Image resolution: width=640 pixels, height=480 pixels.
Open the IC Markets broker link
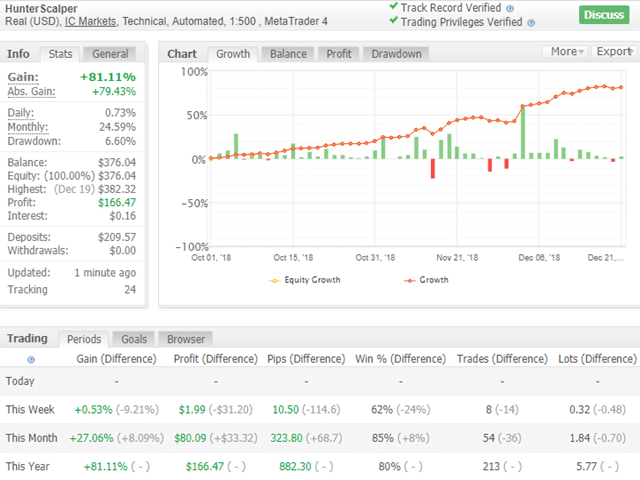point(91,21)
